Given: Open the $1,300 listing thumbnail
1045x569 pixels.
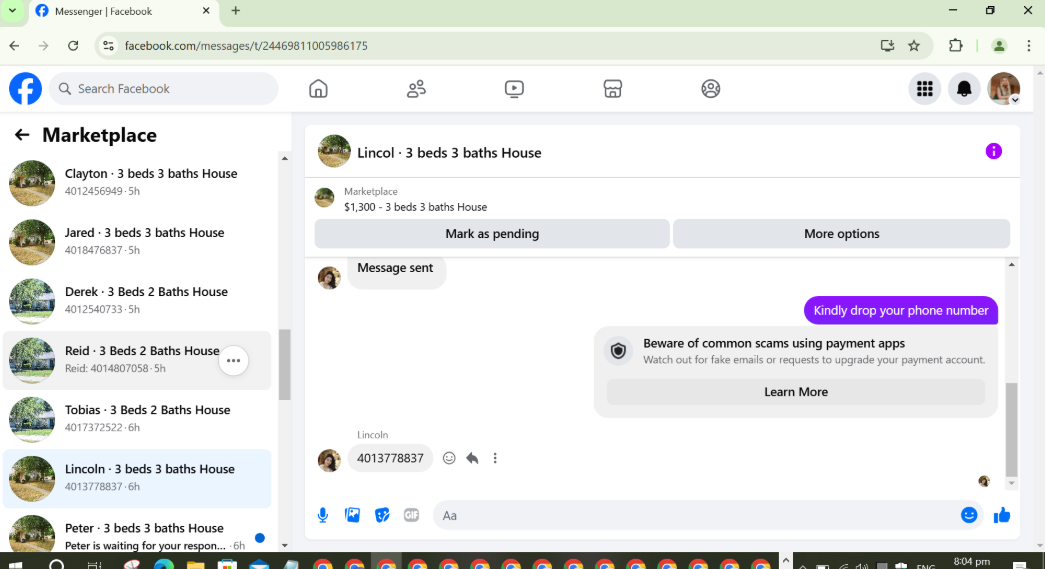Looking at the screenshot, I should coord(325,198).
